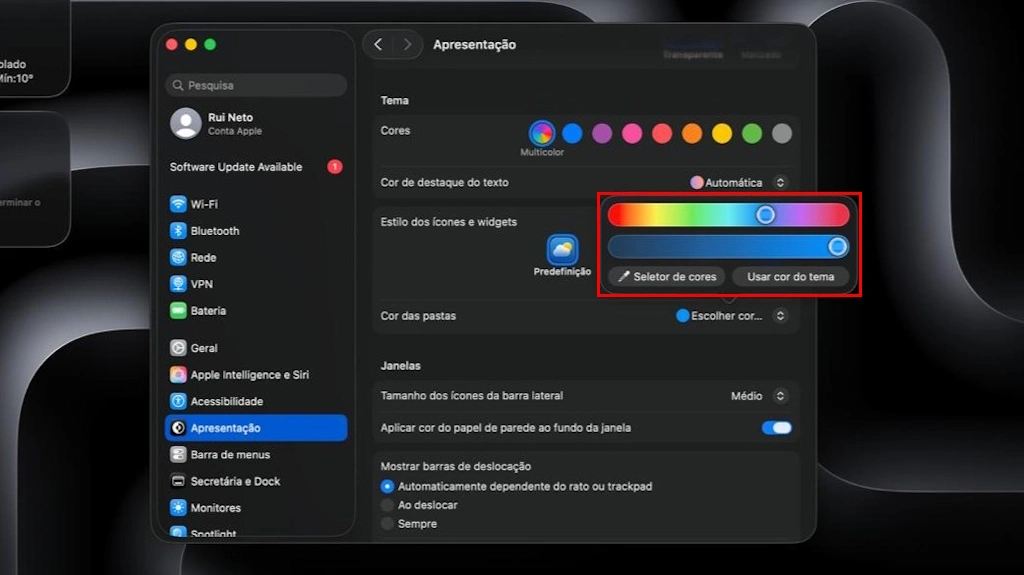Toggle wallpaper color in window background switch
Screen dimensions: 1024x575
(776, 428)
